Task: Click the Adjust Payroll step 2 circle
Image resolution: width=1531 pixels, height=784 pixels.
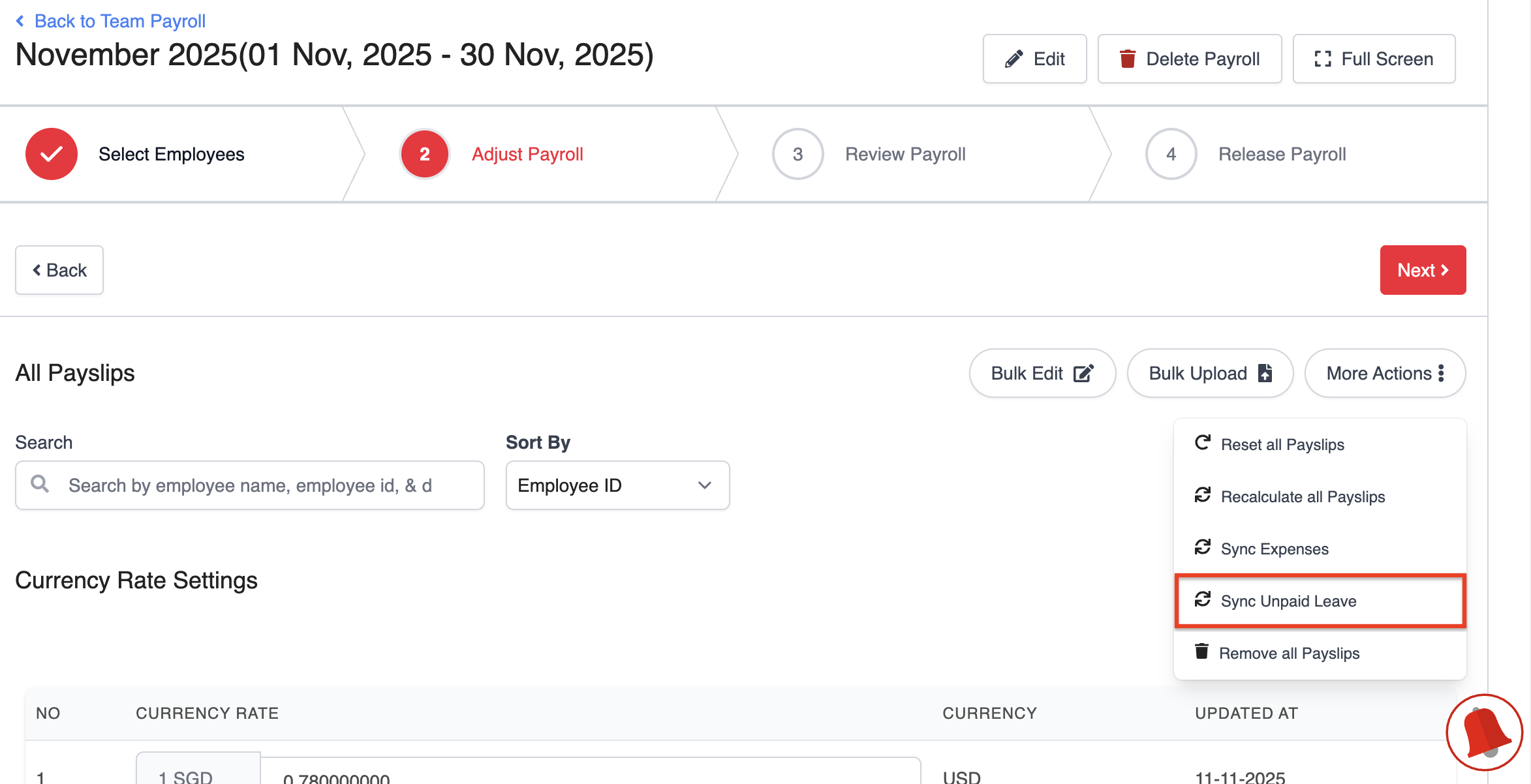Action: (x=424, y=154)
